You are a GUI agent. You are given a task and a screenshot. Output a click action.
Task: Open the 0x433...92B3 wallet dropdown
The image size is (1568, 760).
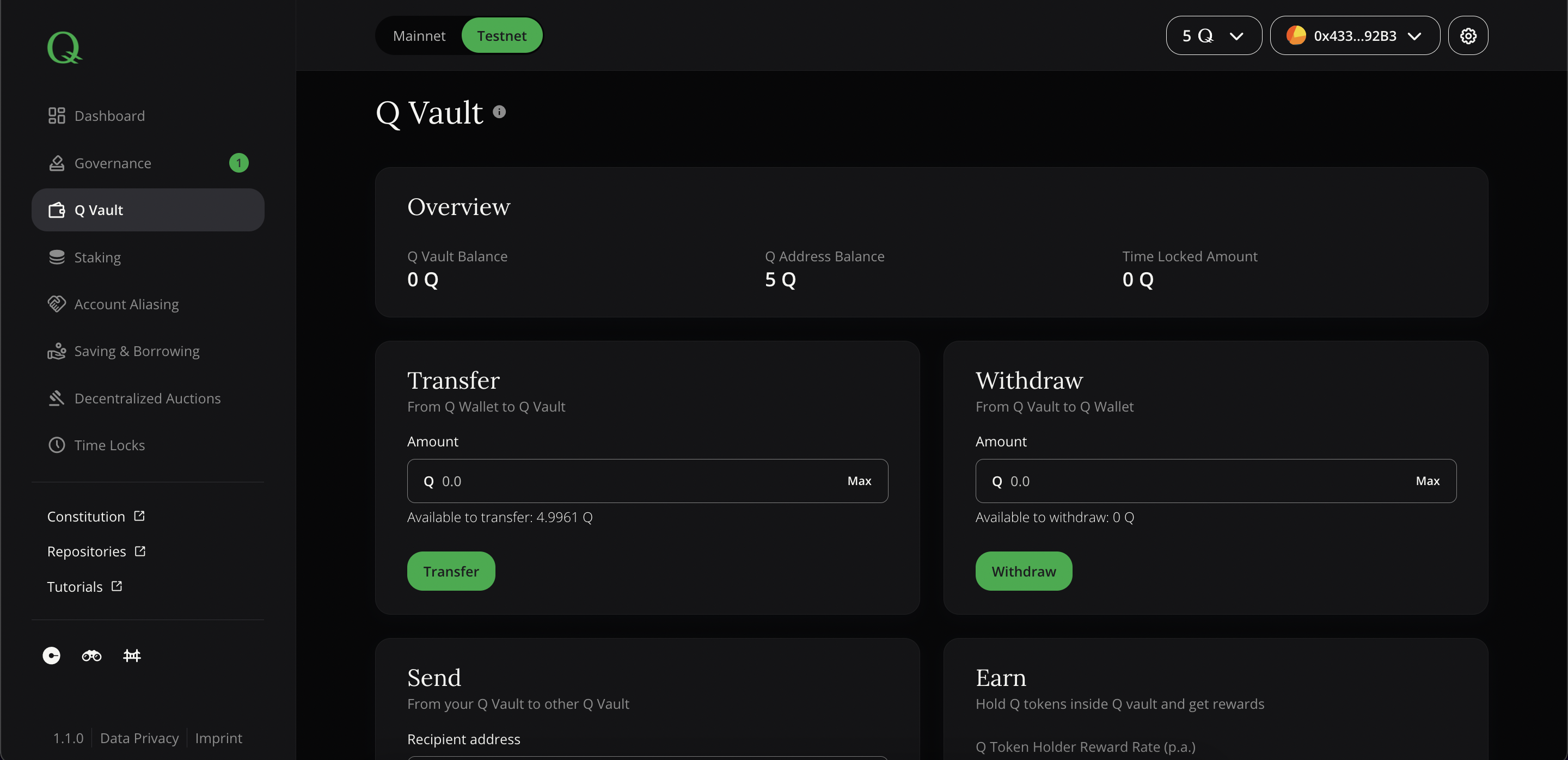coord(1355,35)
